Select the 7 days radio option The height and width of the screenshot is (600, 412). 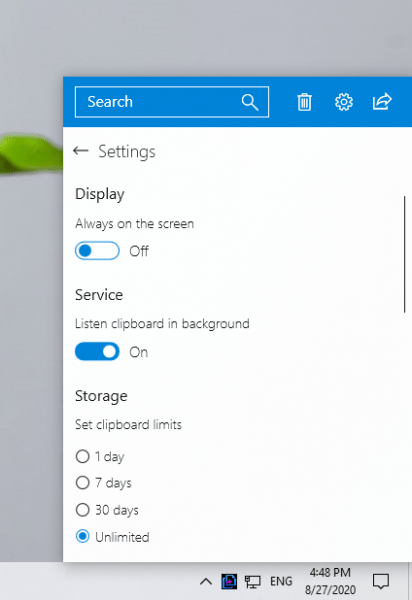point(83,483)
